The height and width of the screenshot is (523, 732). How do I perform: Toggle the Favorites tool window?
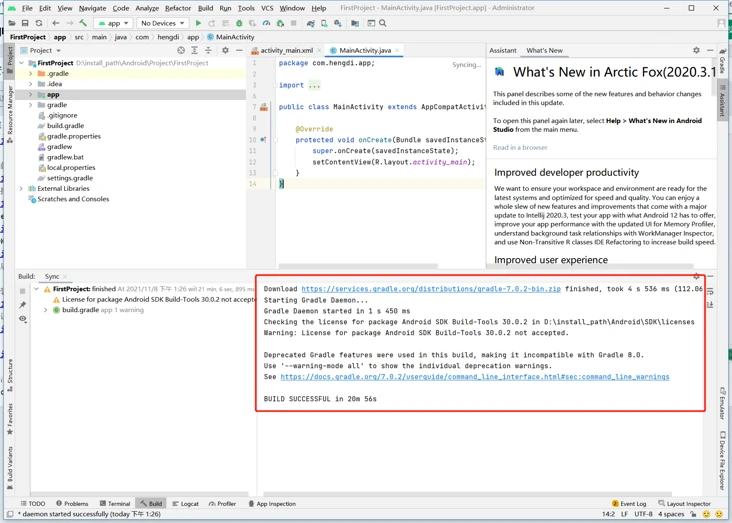click(x=10, y=419)
